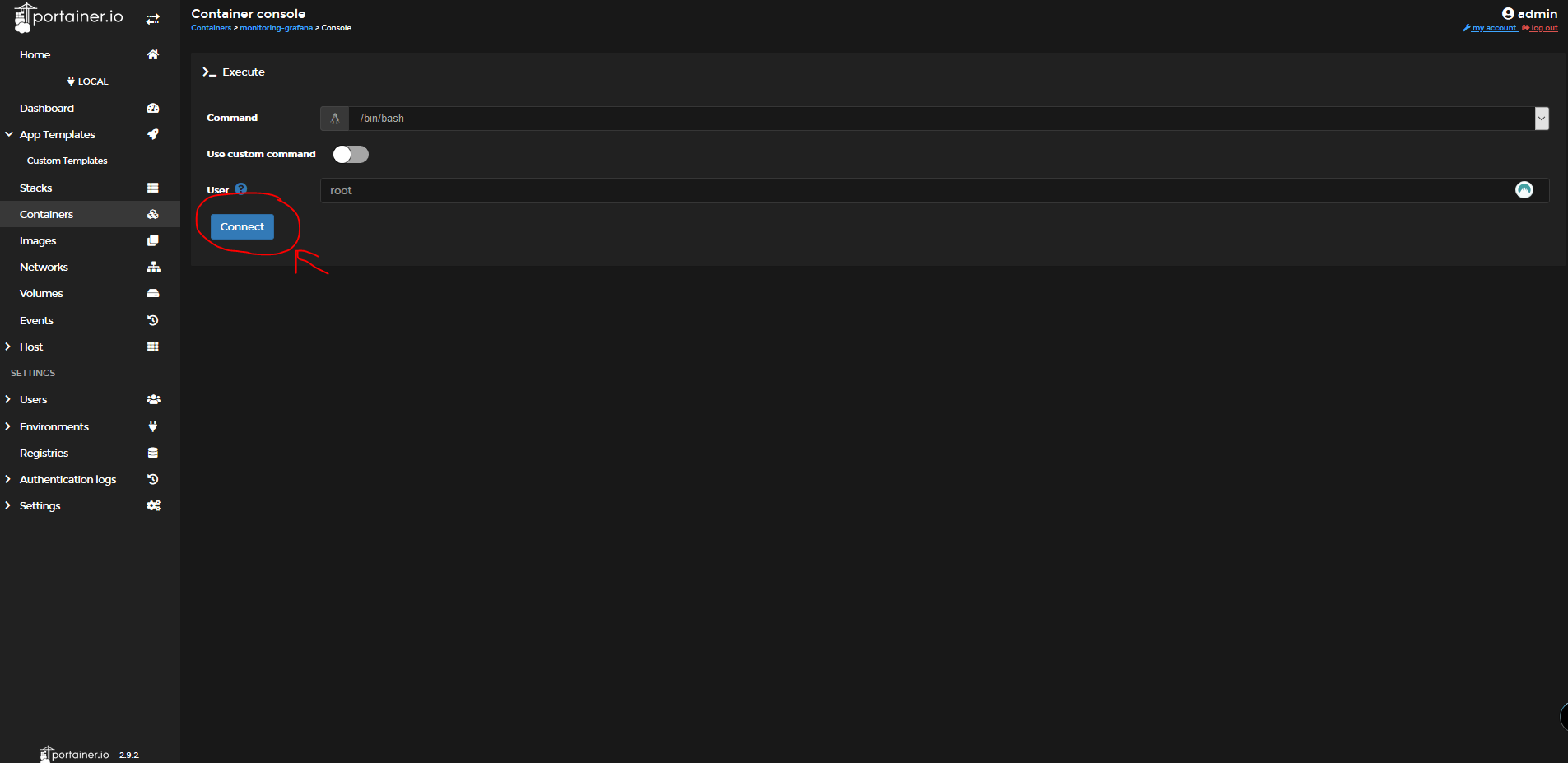Image resolution: width=1568 pixels, height=763 pixels.
Task: Expand the Settings section chevron
Action: tap(7, 505)
